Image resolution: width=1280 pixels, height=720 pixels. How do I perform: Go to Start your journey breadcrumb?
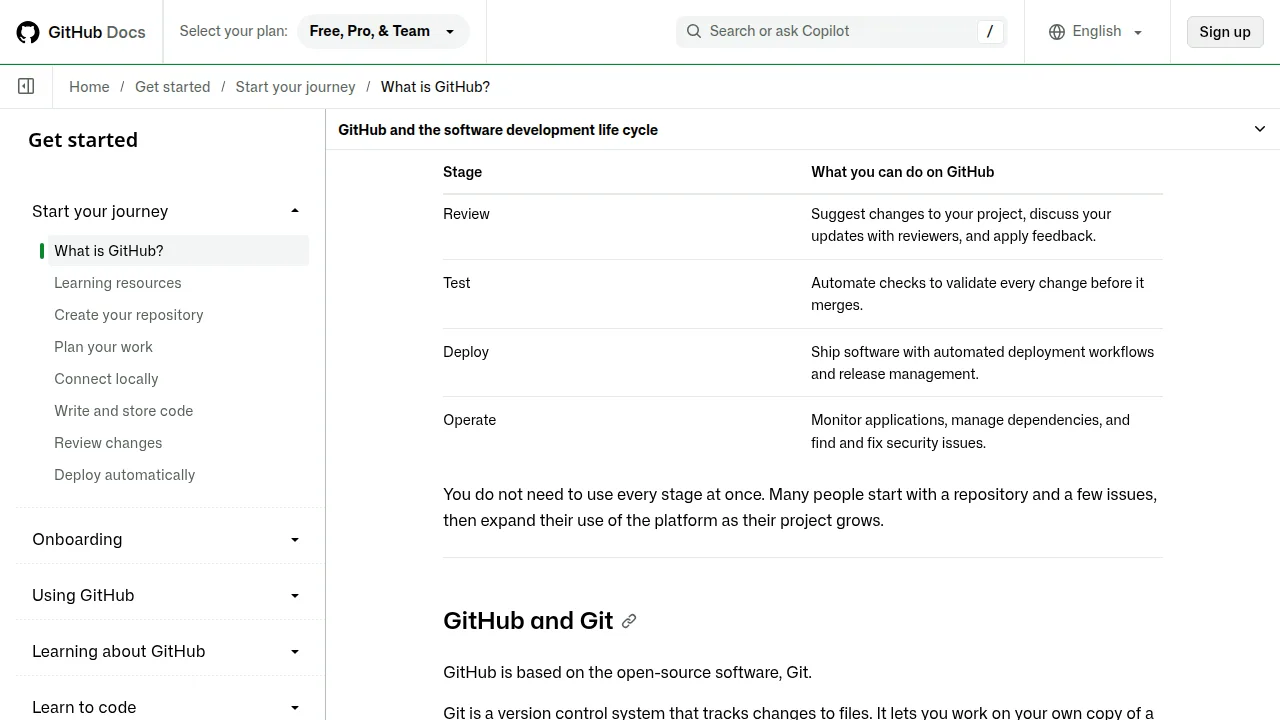click(296, 87)
